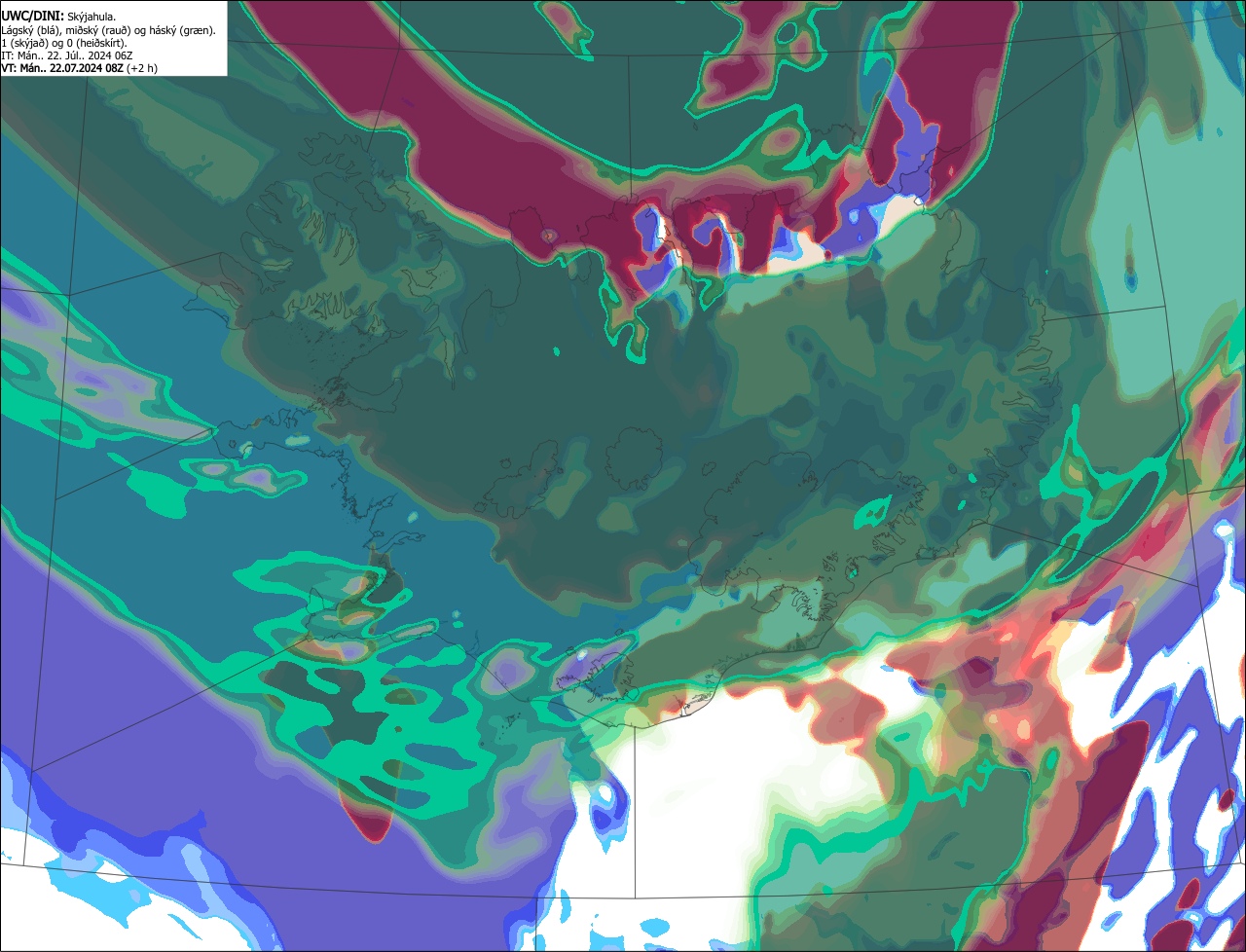The width and height of the screenshot is (1246, 952).
Task: Click the 'Lágský (blá), miðský (rauð)' legend line
Action: (109, 30)
